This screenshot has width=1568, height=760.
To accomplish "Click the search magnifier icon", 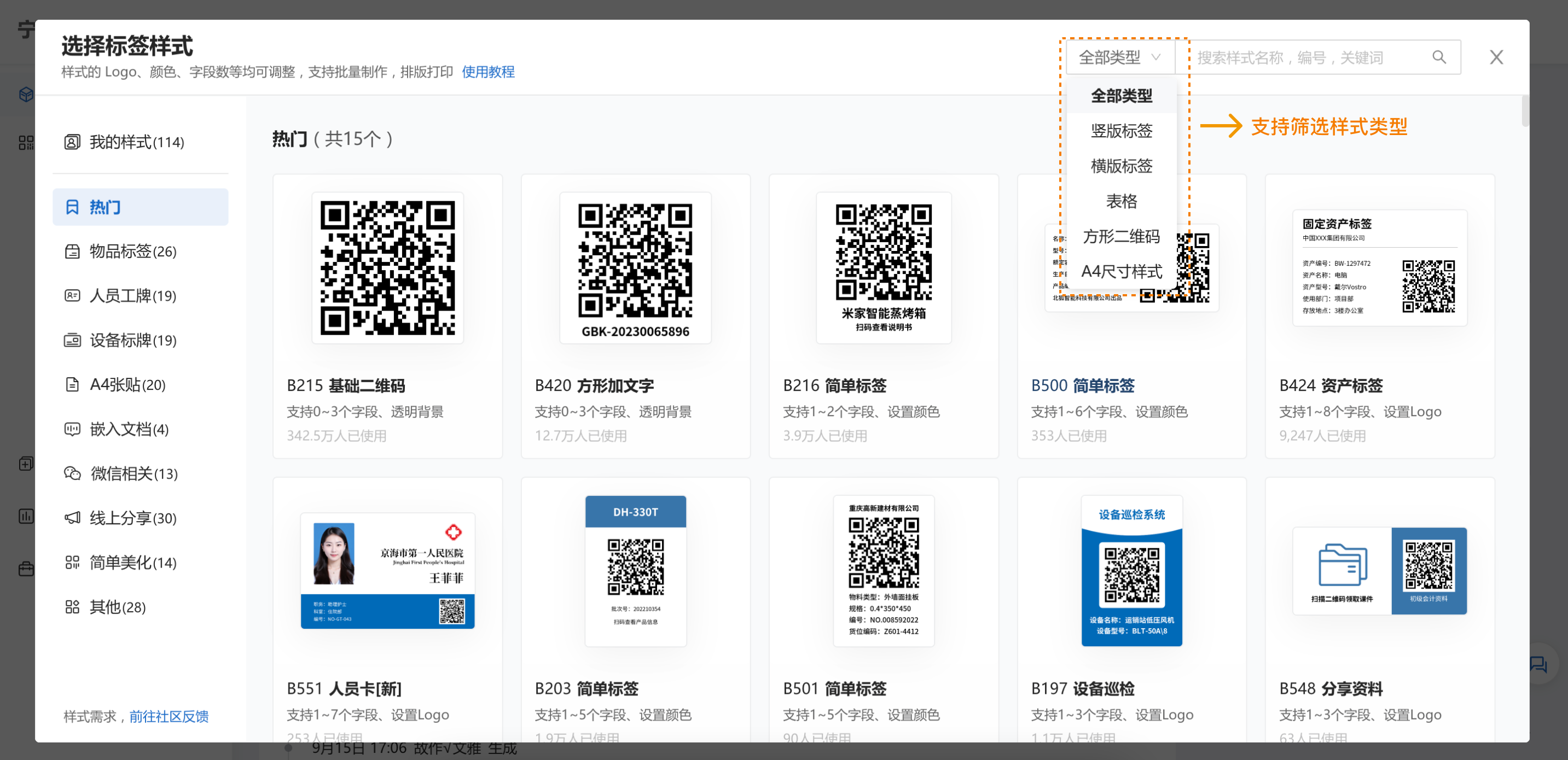I will [1439, 57].
